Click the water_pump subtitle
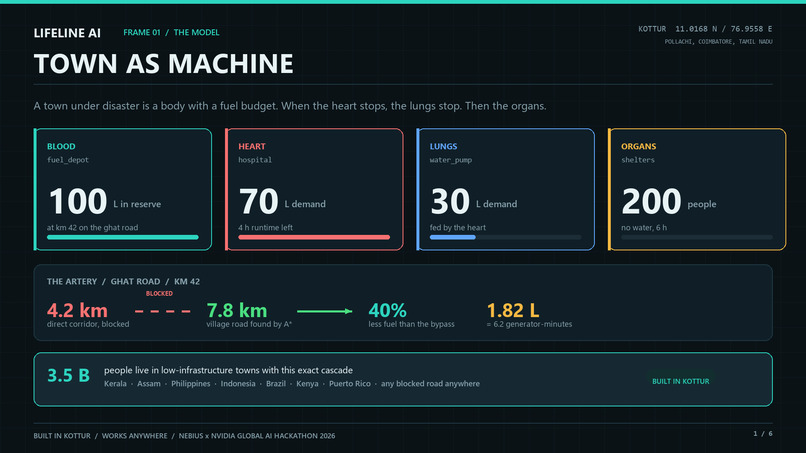This screenshot has height=453, width=806. coord(451,160)
